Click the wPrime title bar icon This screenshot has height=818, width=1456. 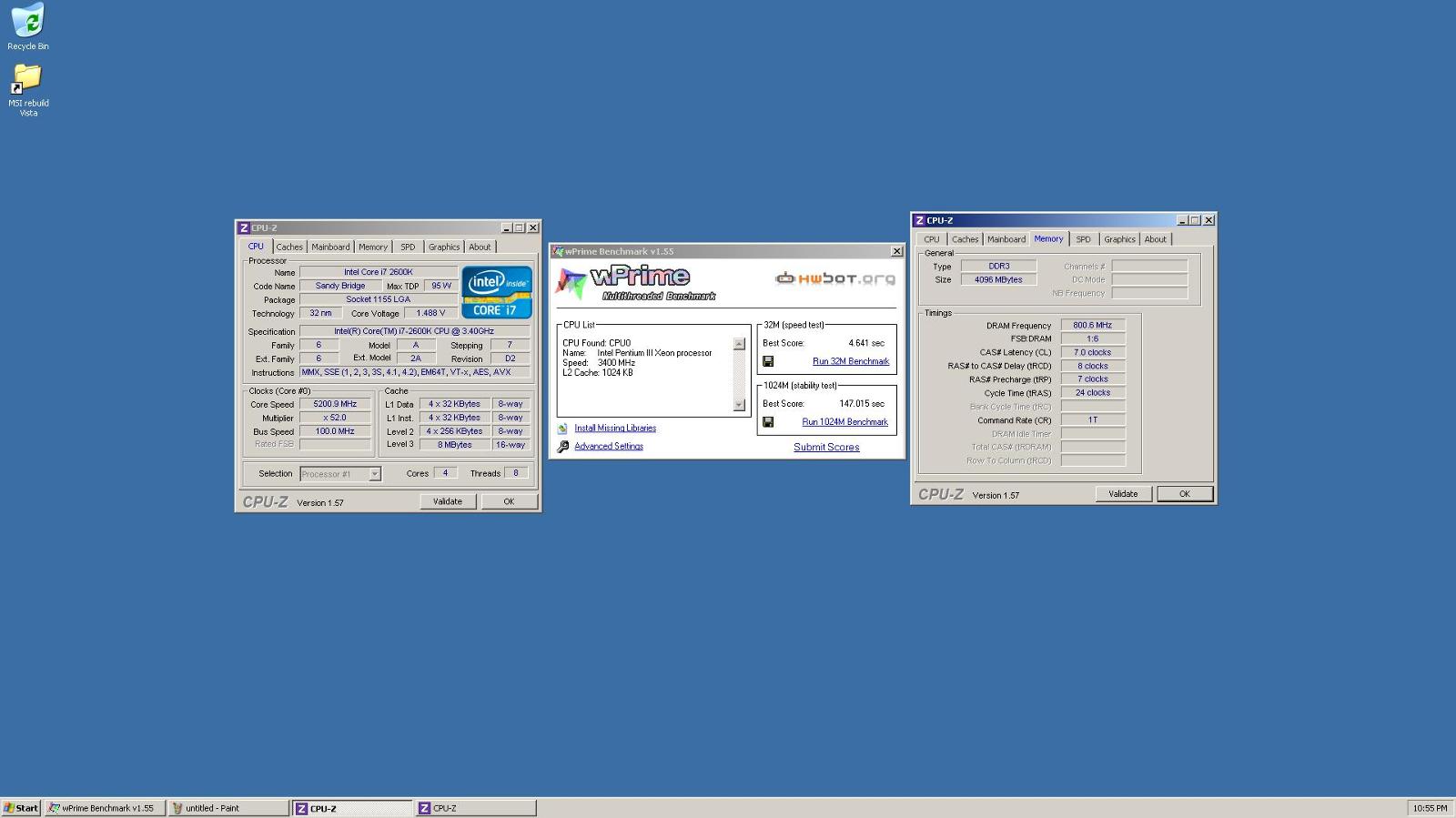point(558,252)
